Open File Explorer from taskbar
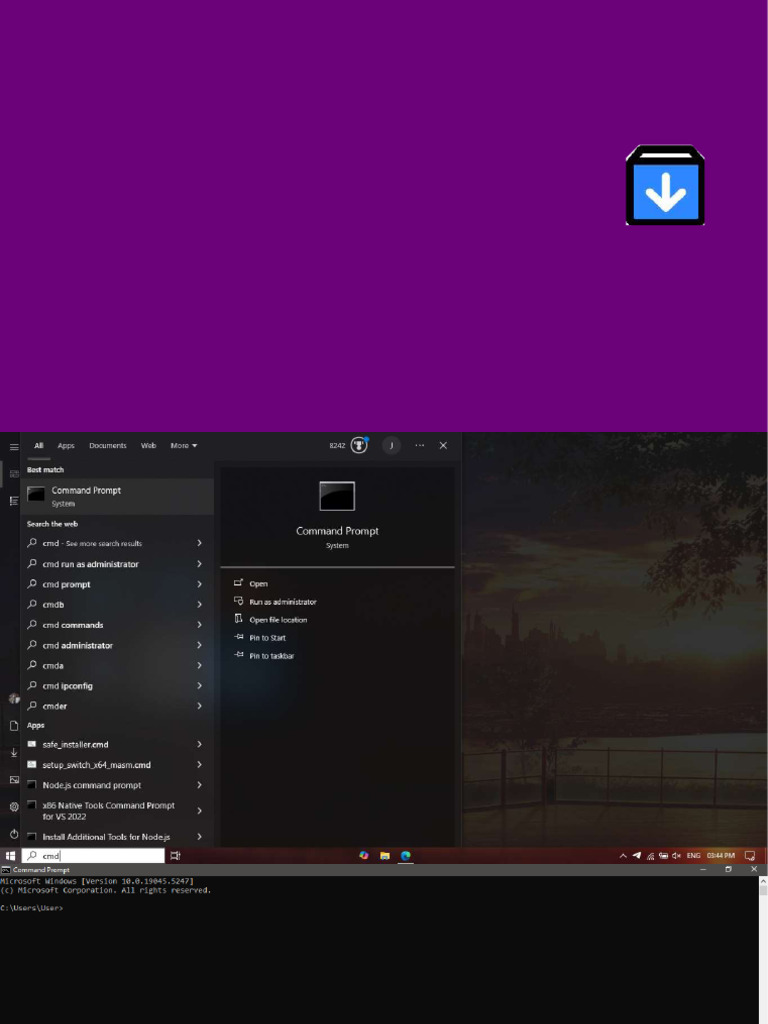The height and width of the screenshot is (1024, 768). pos(385,856)
